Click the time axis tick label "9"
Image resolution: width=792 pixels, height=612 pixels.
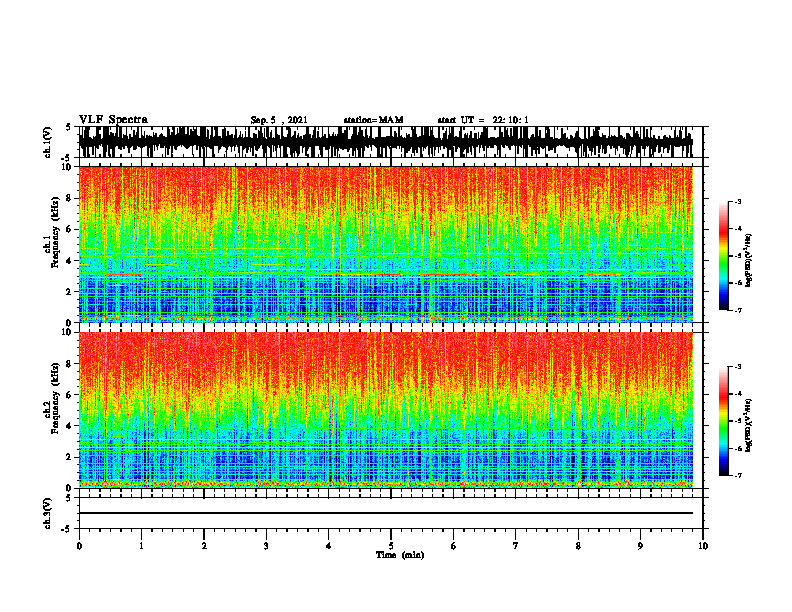pos(640,546)
